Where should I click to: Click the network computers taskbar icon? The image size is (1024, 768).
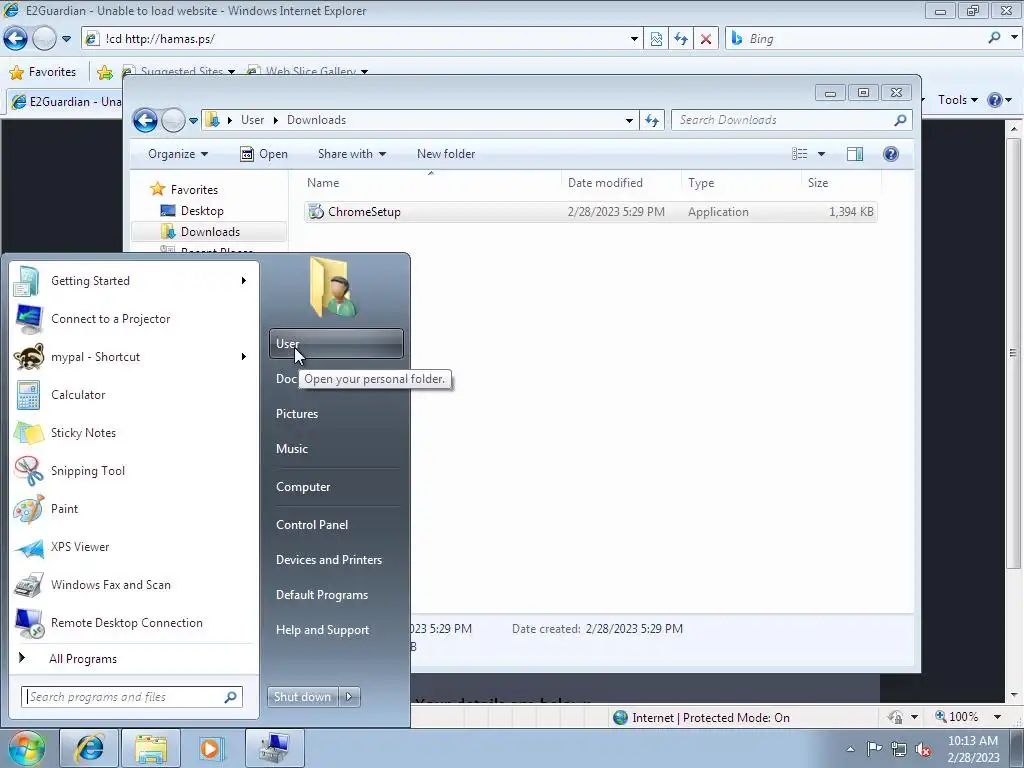[274, 748]
